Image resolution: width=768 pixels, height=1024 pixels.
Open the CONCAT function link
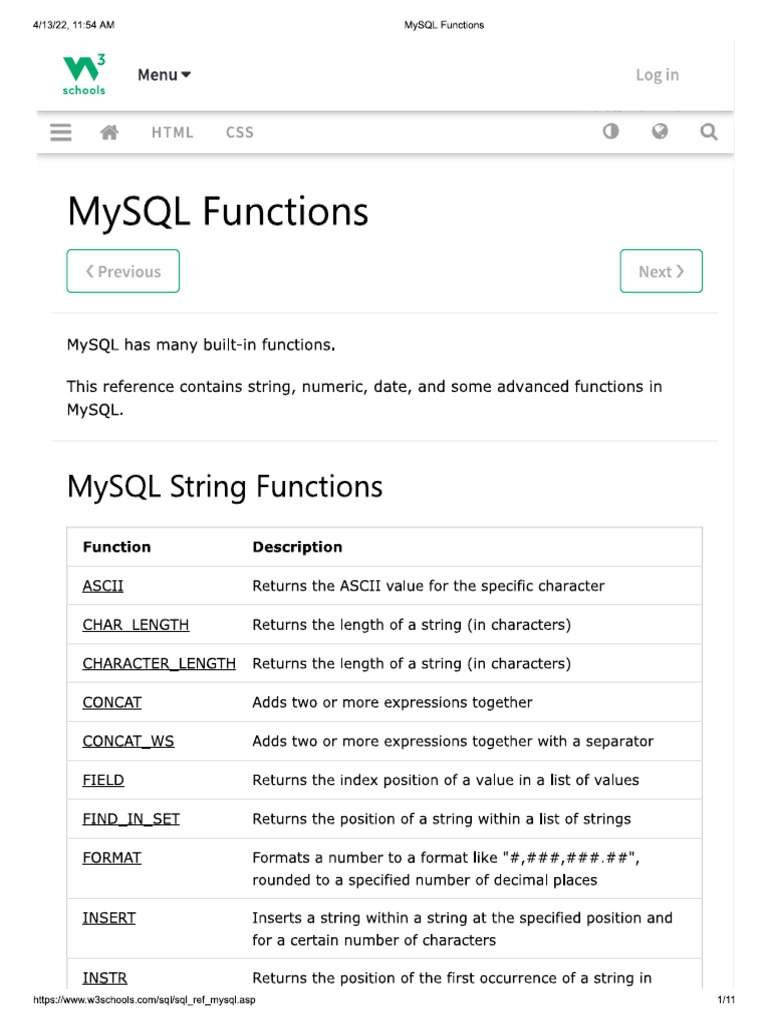click(112, 703)
